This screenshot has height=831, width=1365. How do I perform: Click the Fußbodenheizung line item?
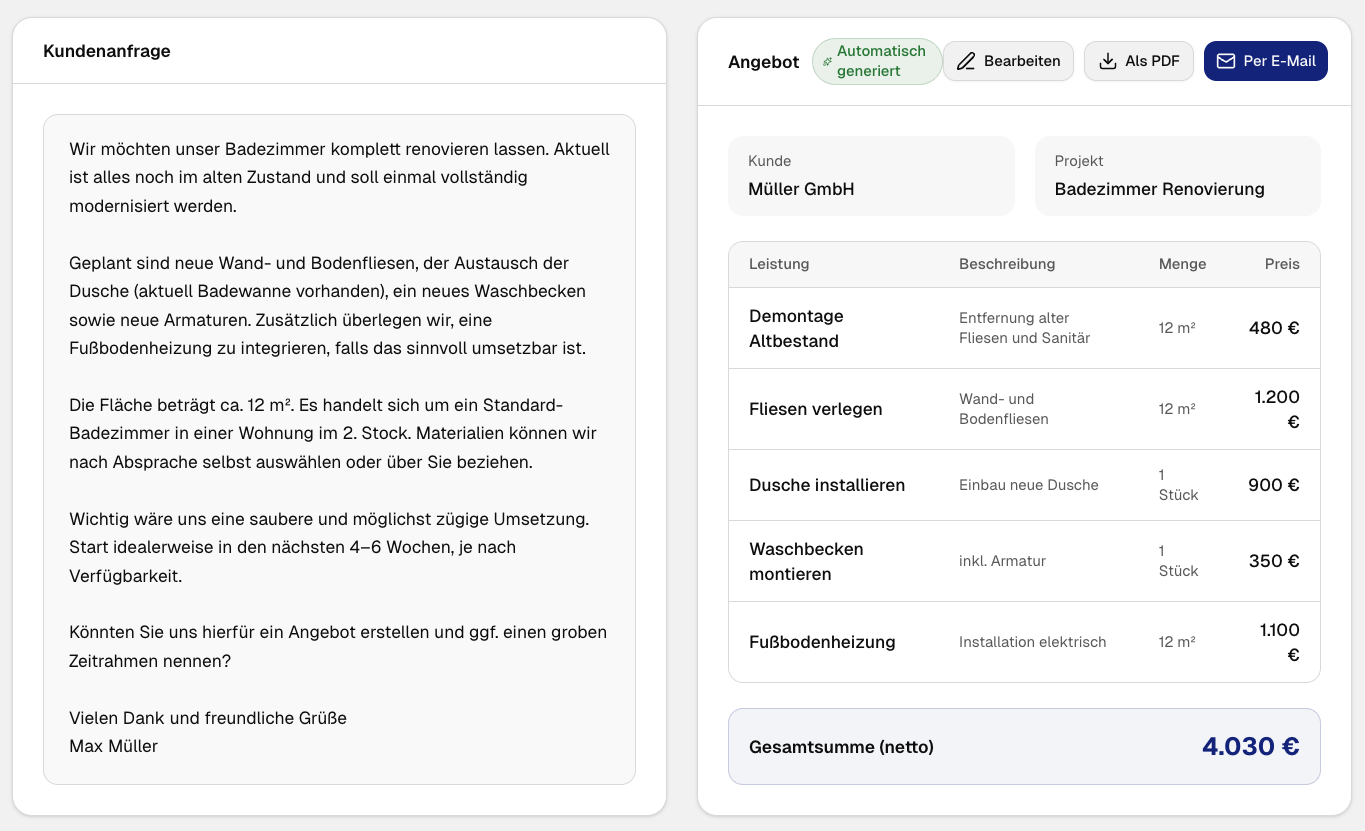tap(1024, 641)
